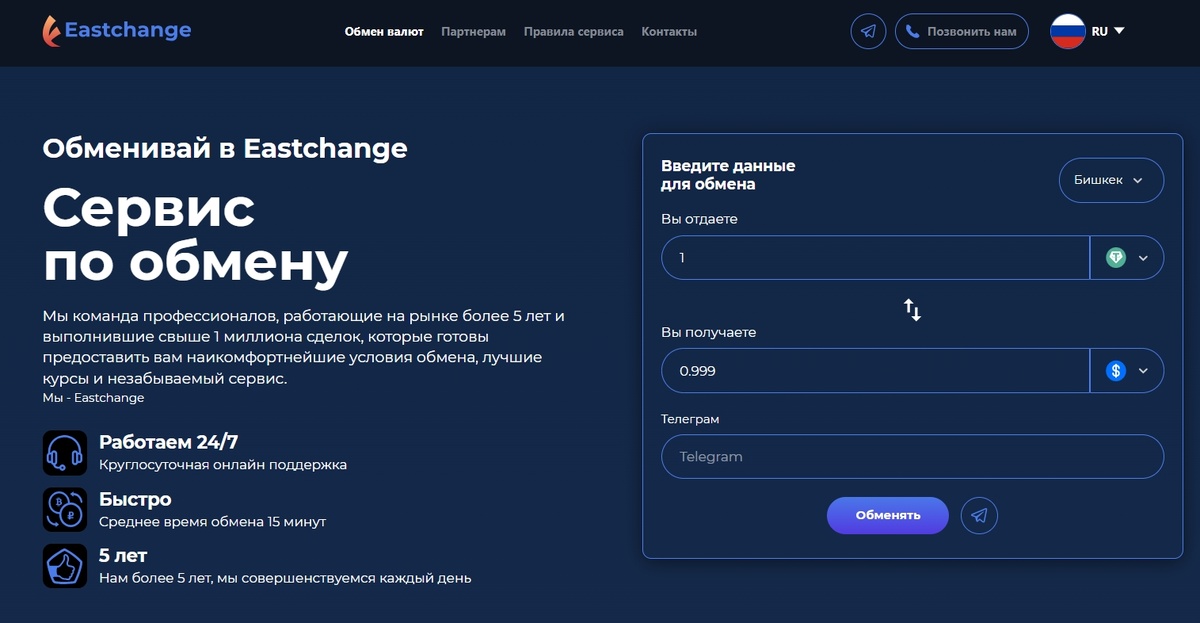
Task: Open the Обмен валют menu item
Action: [x=383, y=31]
